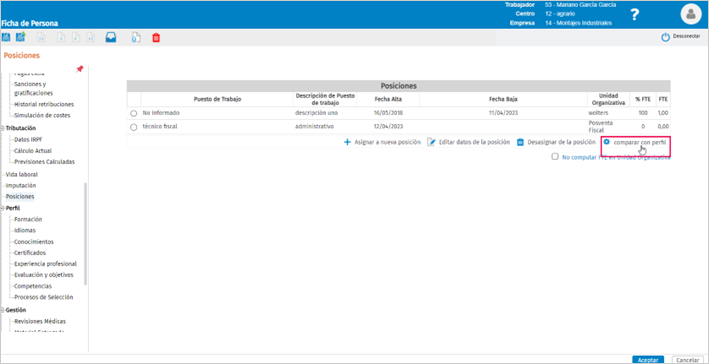The image size is (709, 364).
Task: Select the 'técnico fiscal' position radio button
Action: [133, 128]
